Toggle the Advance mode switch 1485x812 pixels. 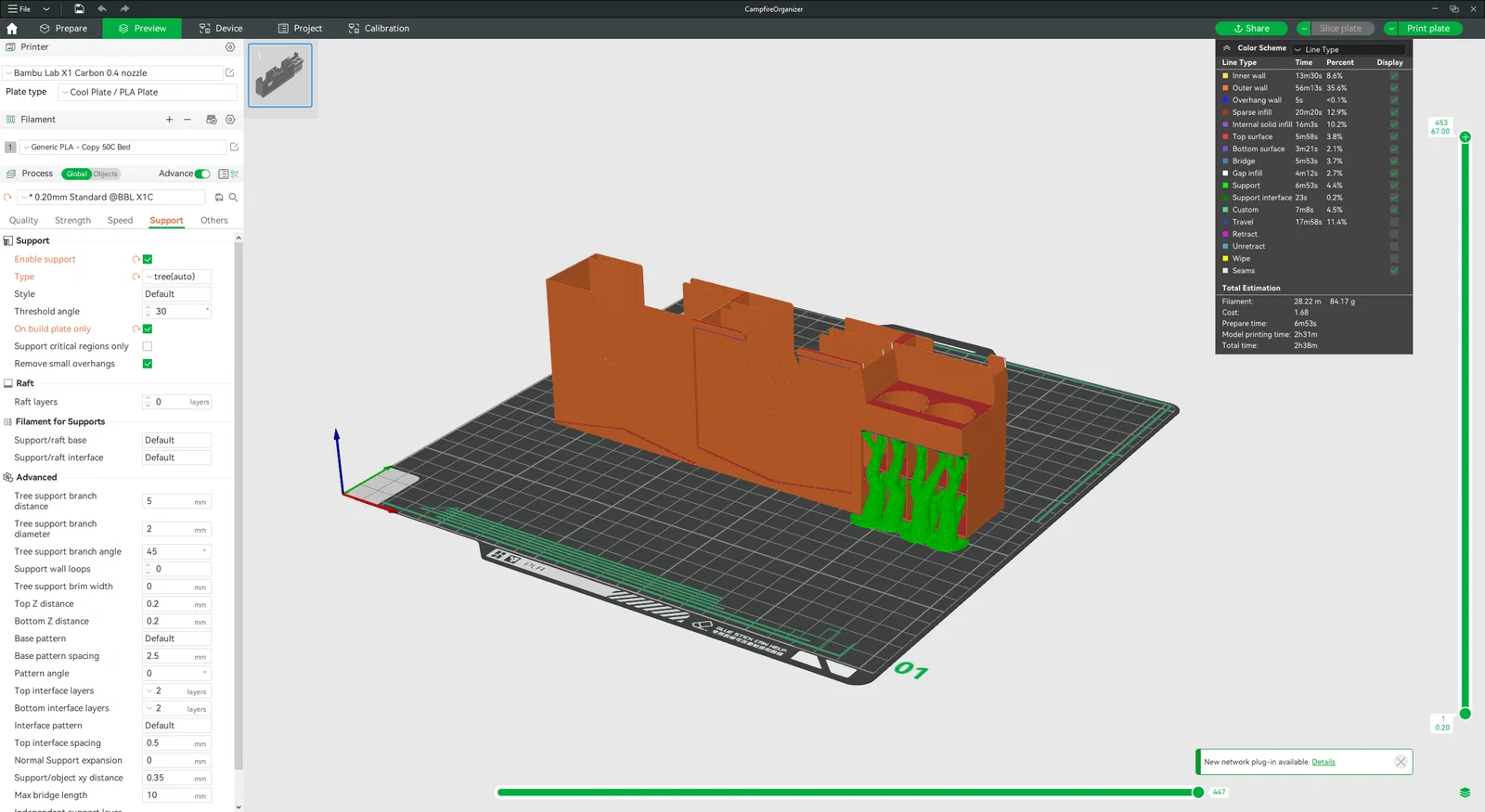pyautogui.click(x=202, y=174)
